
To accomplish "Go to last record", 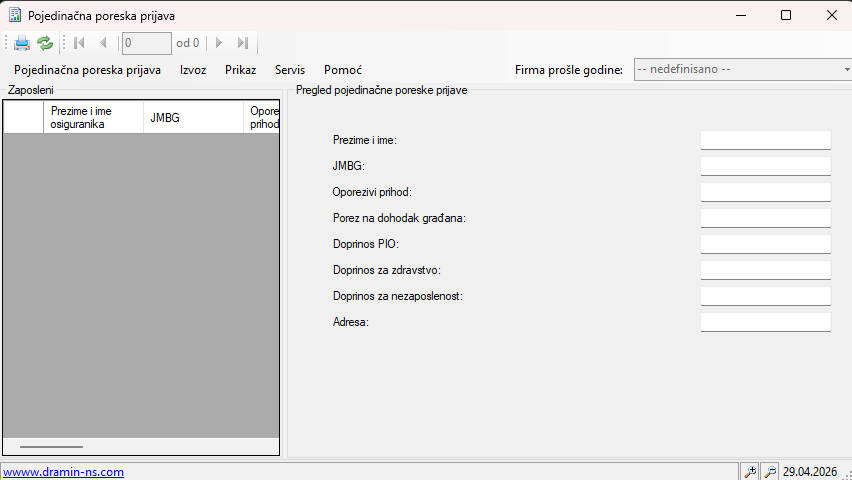I will 243,43.
